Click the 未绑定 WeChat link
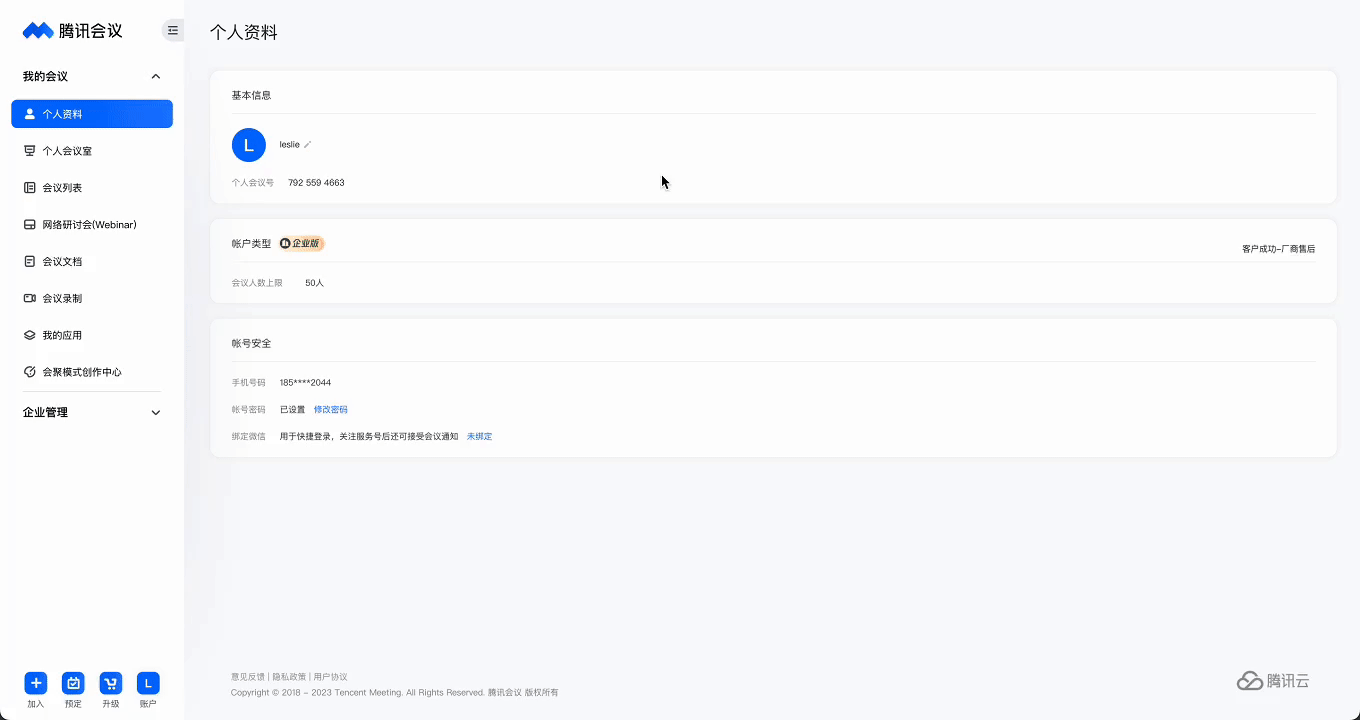Image resolution: width=1360 pixels, height=720 pixels. pyautogui.click(x=479, y=437)
